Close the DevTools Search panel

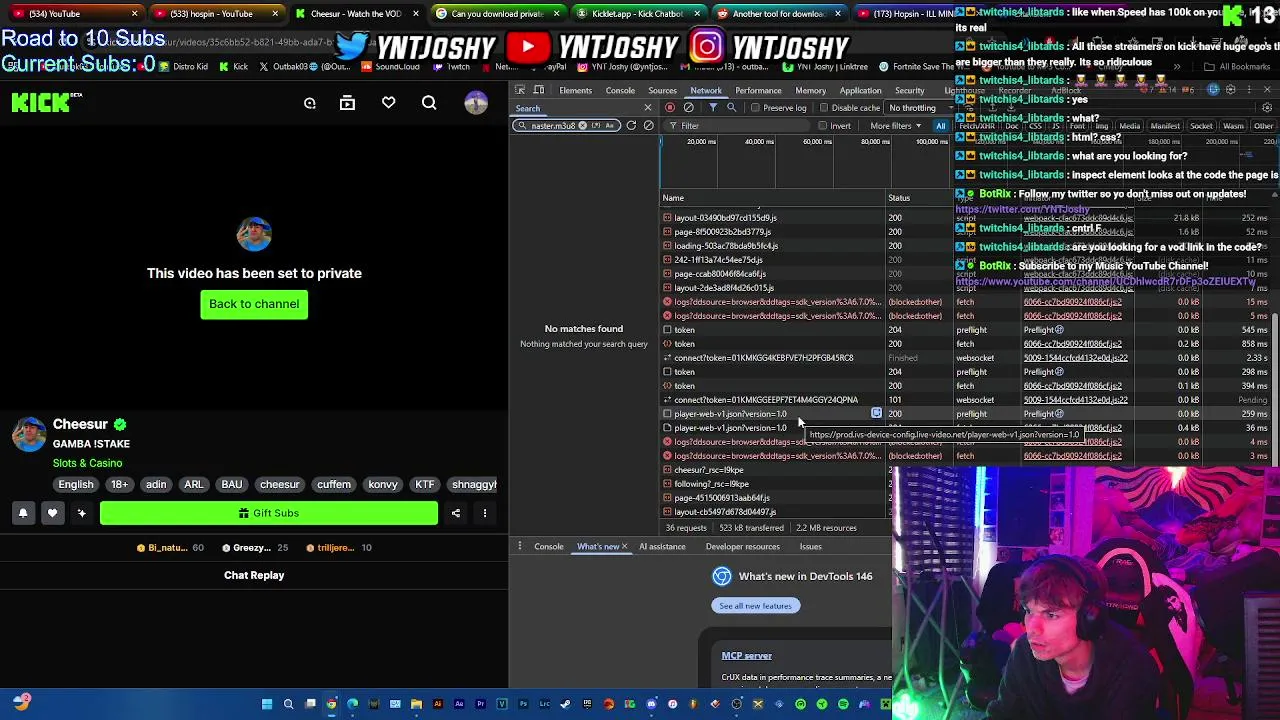pyautogui.click(x=647, y=108)
